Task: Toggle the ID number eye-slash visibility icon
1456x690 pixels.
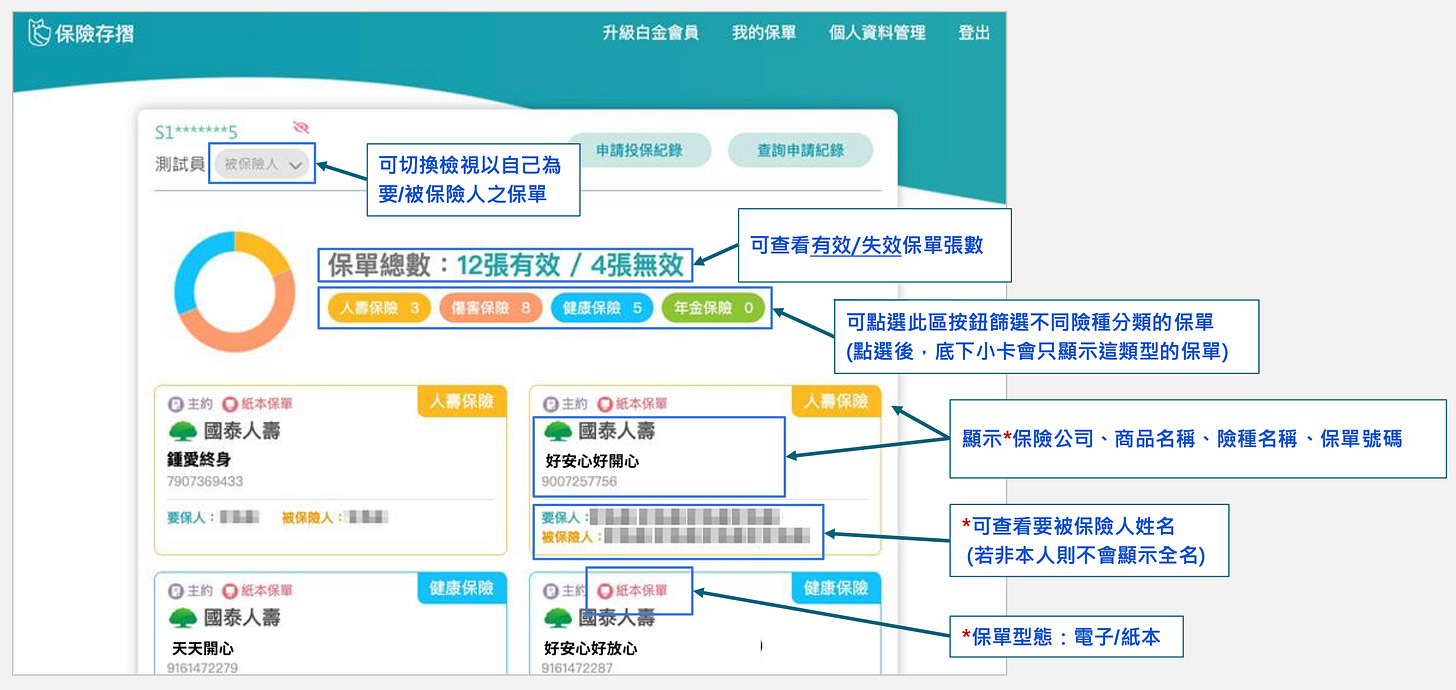Action: [301, 127]
